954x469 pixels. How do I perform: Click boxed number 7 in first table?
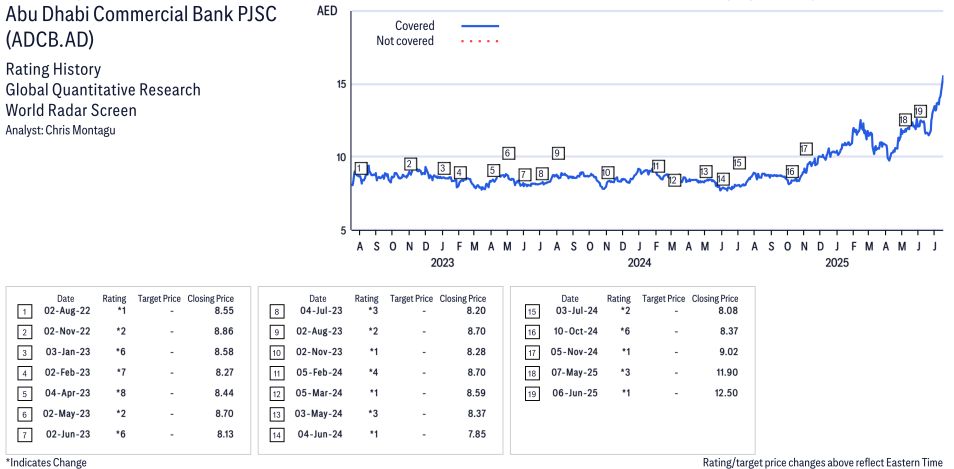(x=24, y=436)
